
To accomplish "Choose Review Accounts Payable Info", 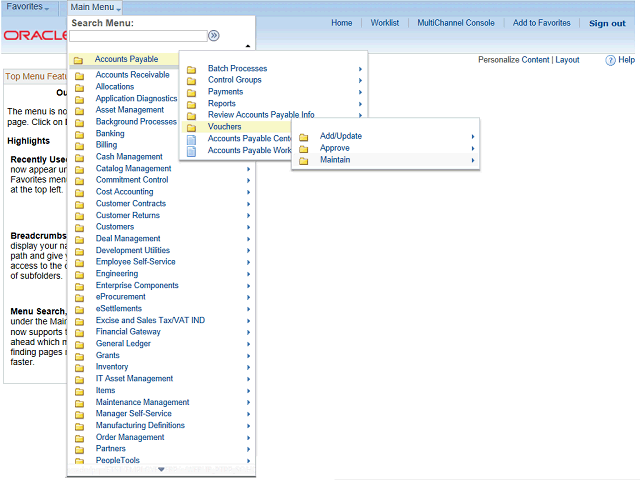I will click(x=261, y=115).
